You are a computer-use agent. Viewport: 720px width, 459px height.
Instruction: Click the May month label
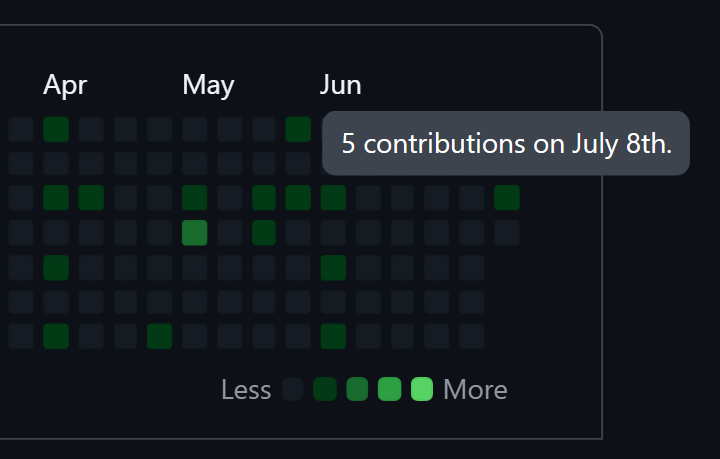point(208,85)
